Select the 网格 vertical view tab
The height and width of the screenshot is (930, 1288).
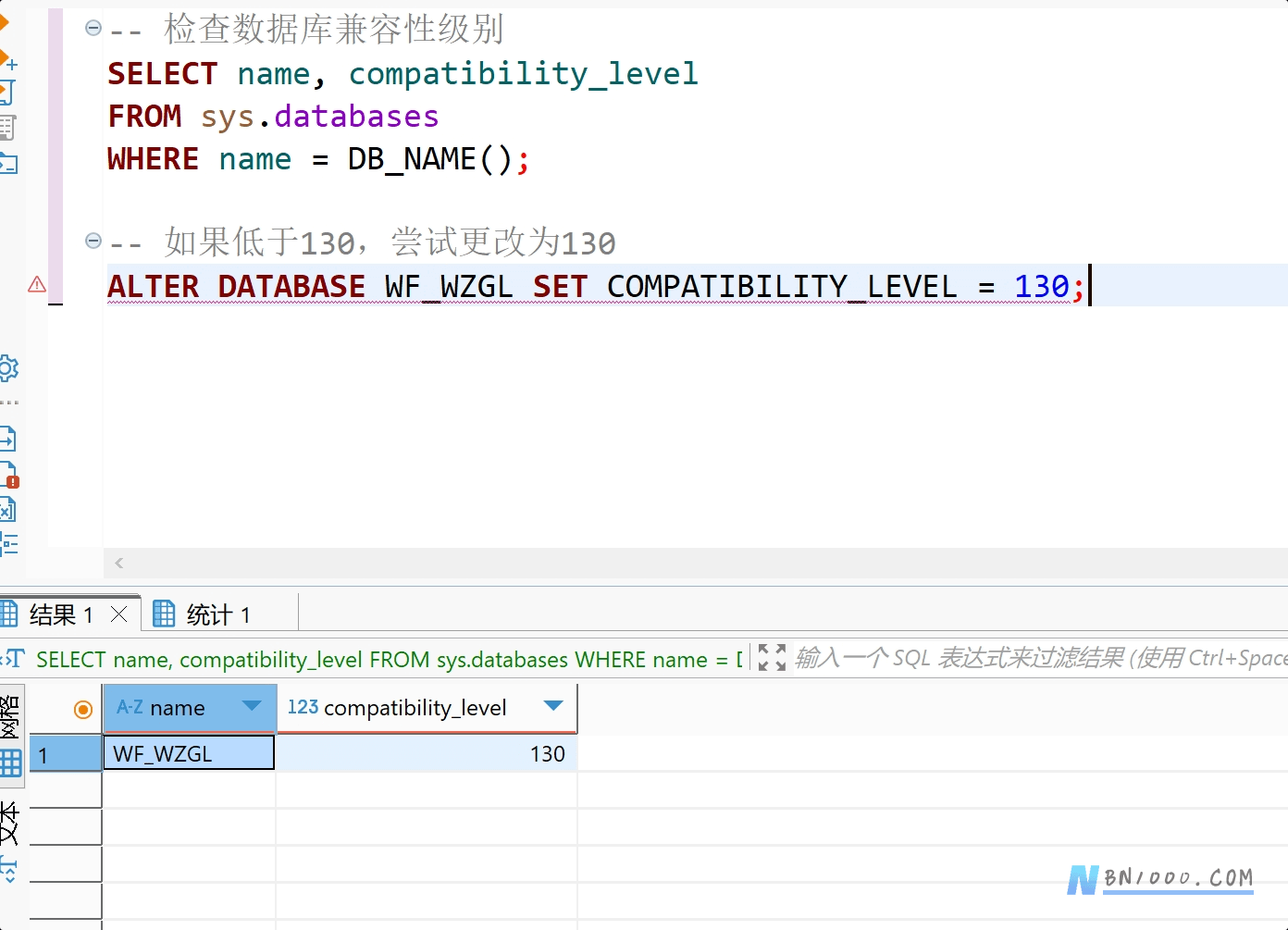10,716
